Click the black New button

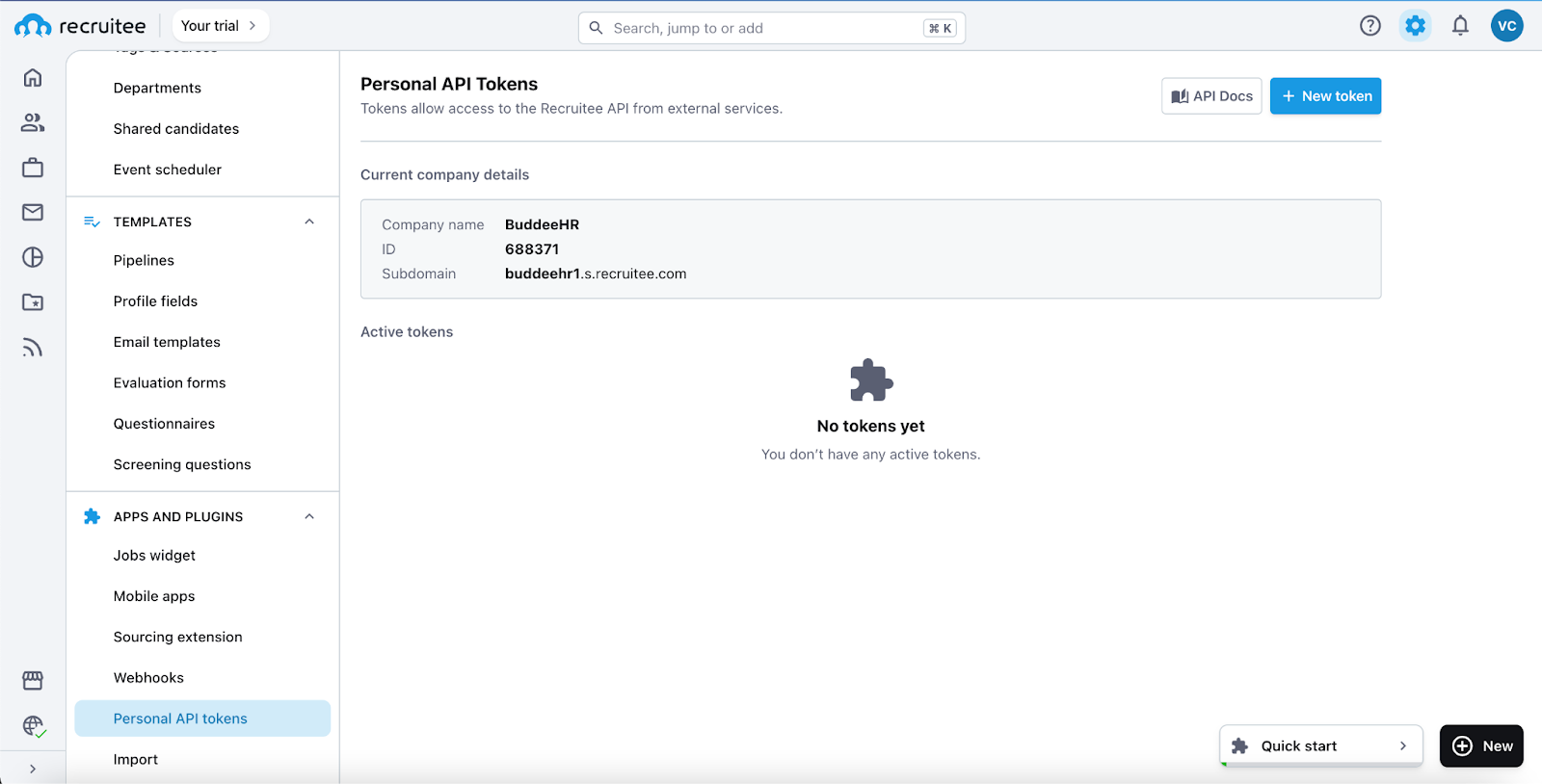(x=1481, y=745)
